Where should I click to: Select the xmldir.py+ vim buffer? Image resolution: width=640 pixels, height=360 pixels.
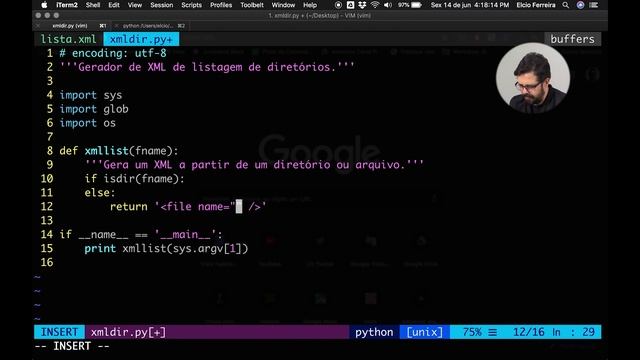click(x=141, y=39)
